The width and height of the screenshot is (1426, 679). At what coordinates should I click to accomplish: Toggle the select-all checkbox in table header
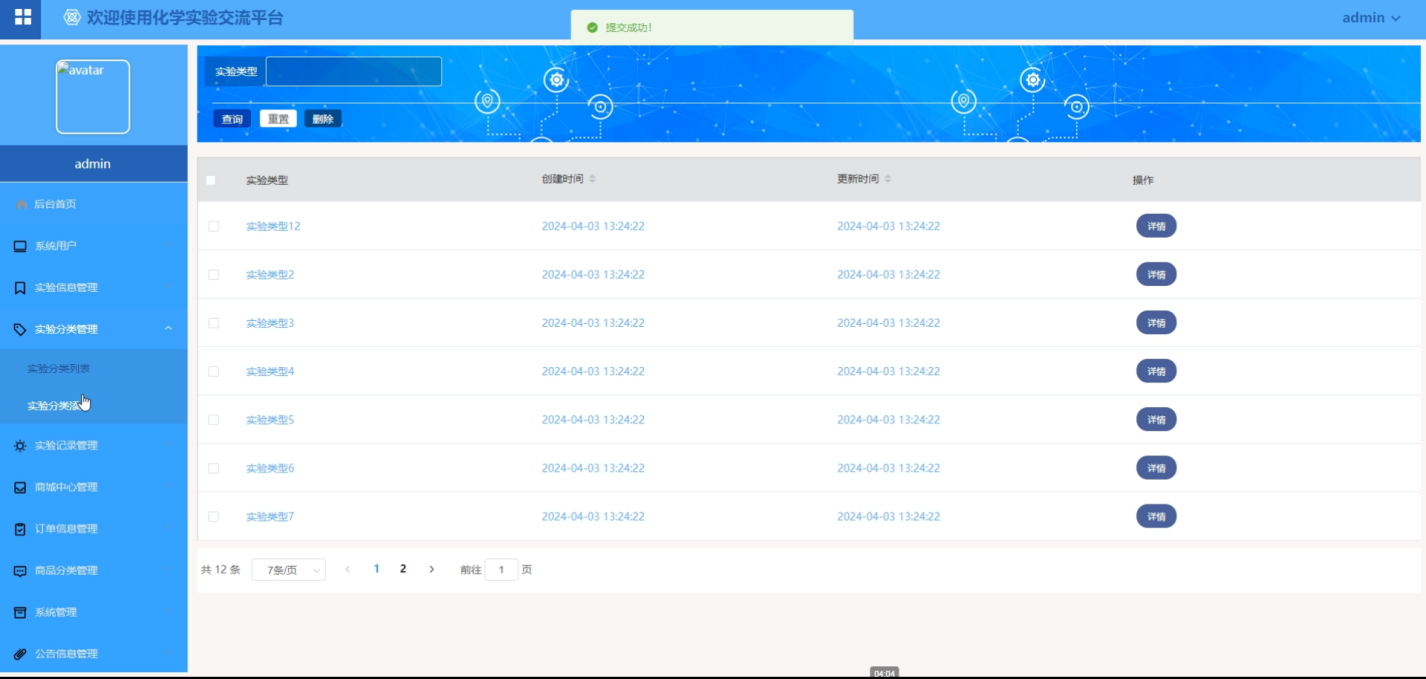210,180
